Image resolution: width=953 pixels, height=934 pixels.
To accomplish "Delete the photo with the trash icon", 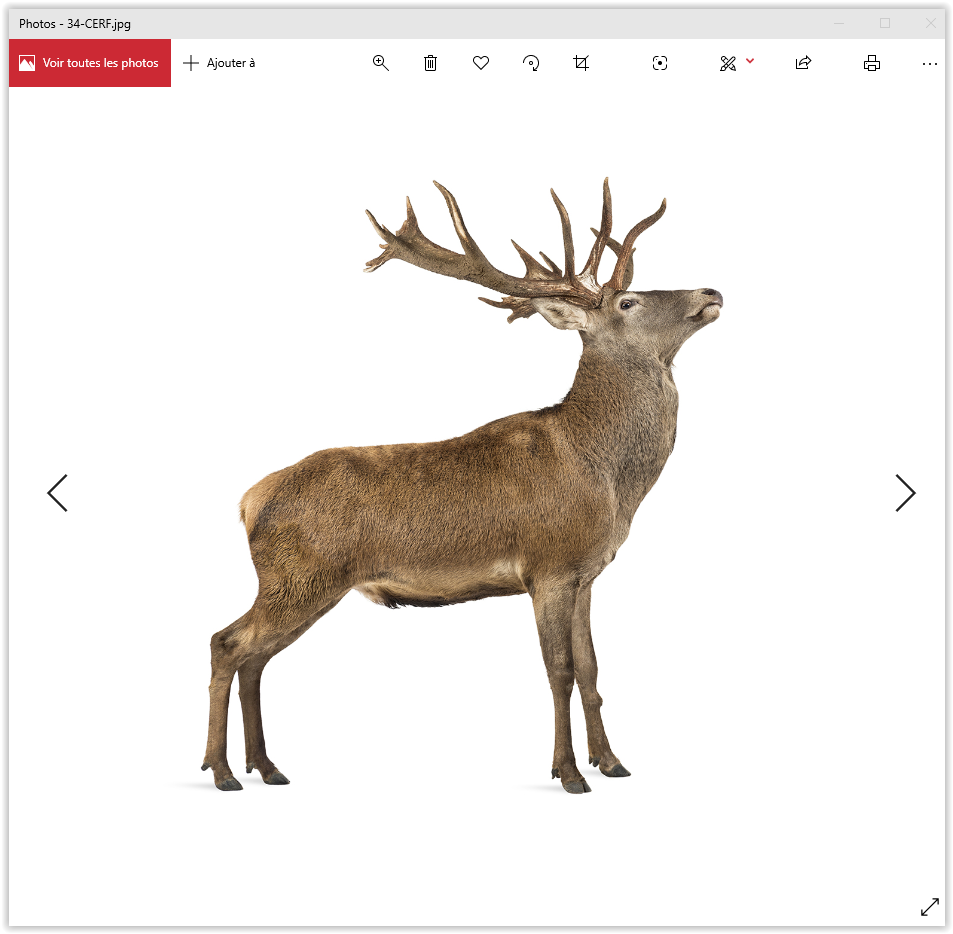I will 430,63.
